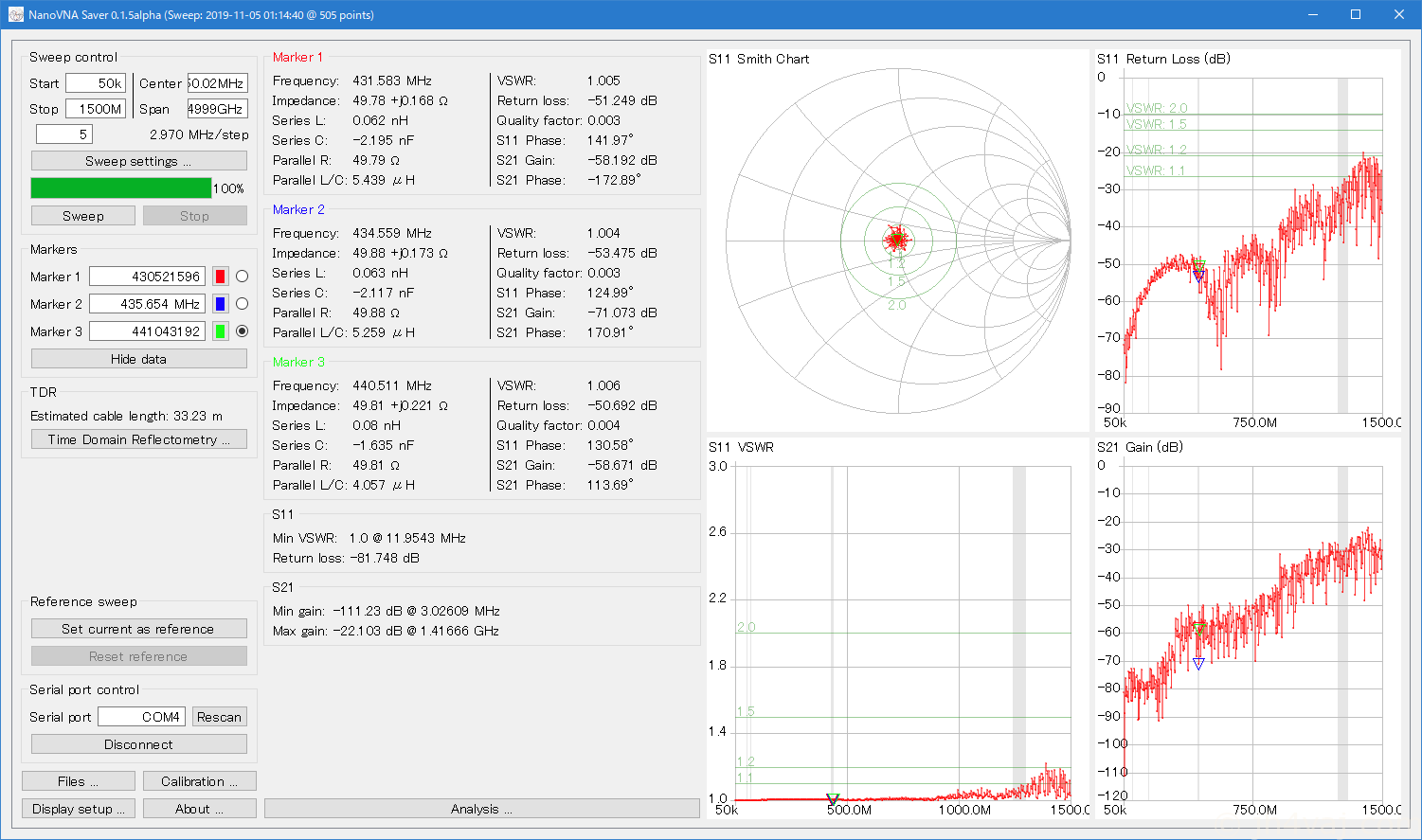
Task: Focus the Center frequency field
Action: (218, 83)
